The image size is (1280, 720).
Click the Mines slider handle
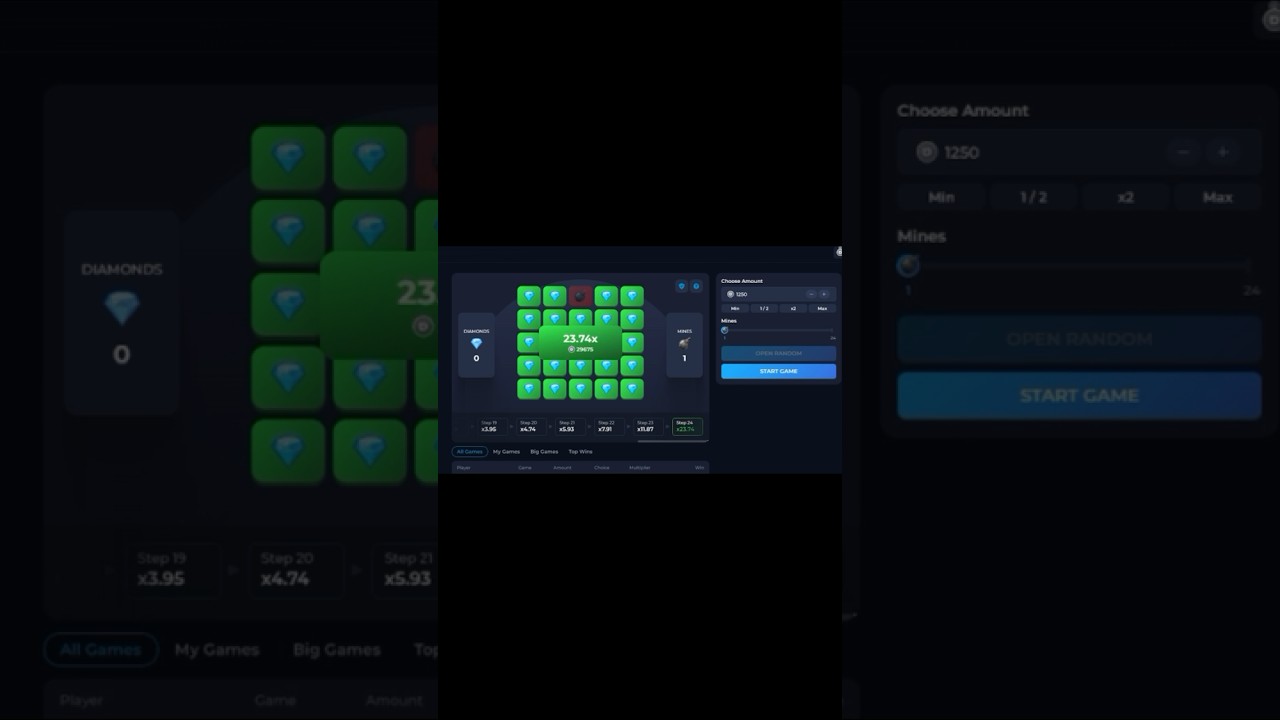[724, 330]
